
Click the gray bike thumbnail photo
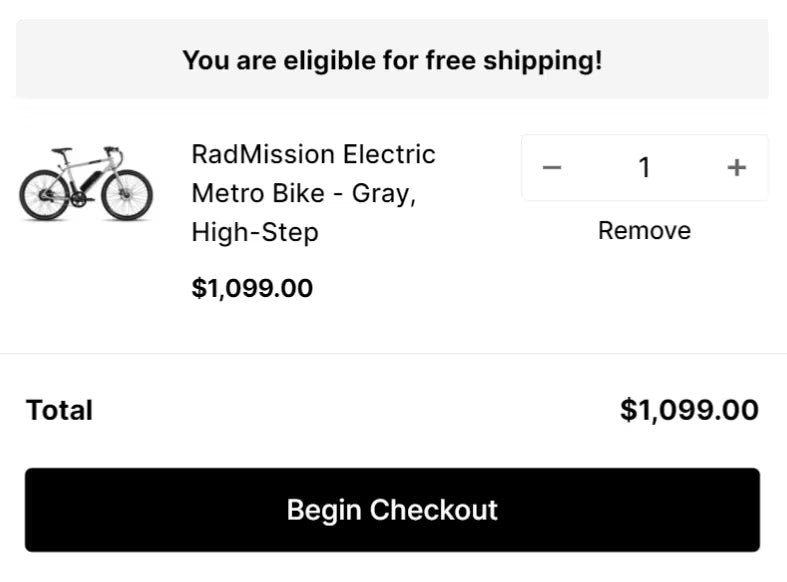[x=86, y=183]
